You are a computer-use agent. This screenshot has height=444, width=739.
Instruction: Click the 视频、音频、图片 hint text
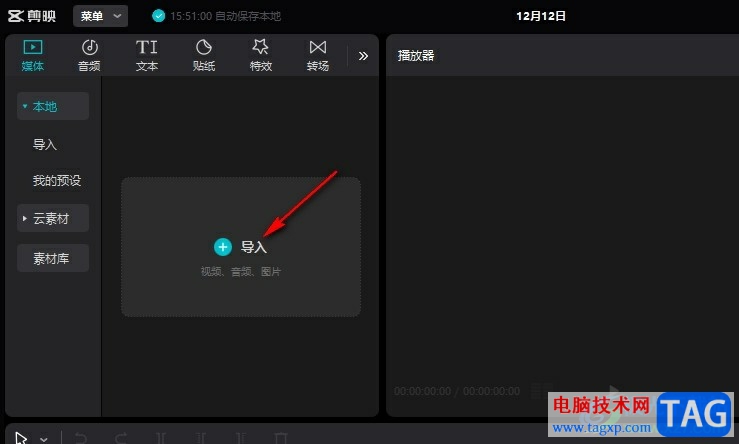click(x=240, y=271)
